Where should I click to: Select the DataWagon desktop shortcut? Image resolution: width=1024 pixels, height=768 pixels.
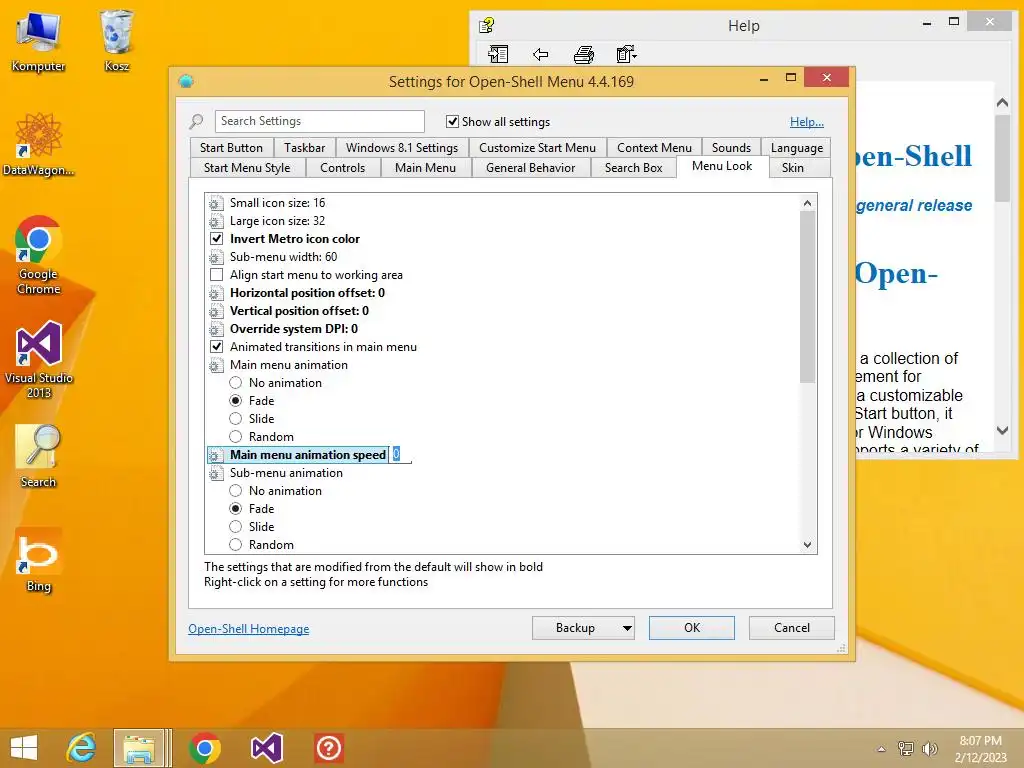tap(38, 144)
